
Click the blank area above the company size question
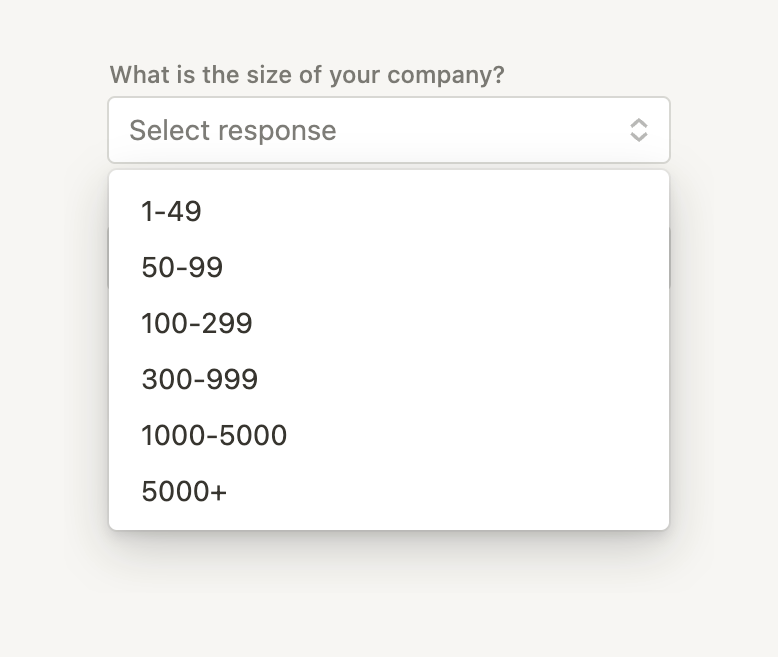pos(388,28)
